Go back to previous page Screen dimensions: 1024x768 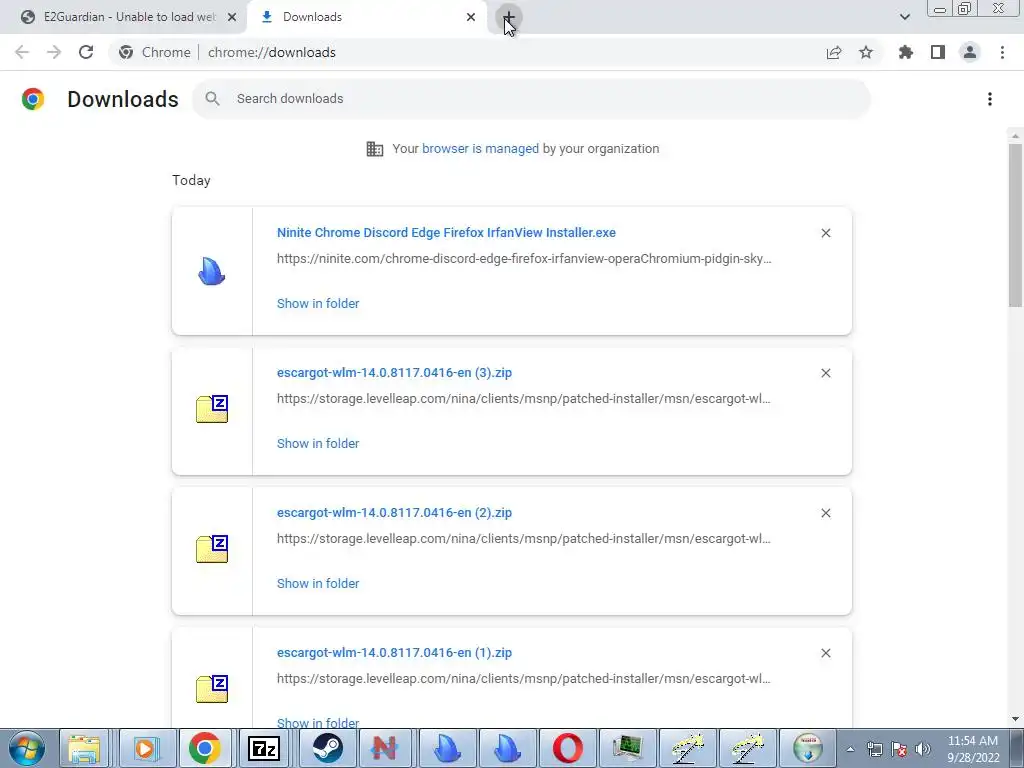[22, 52]
